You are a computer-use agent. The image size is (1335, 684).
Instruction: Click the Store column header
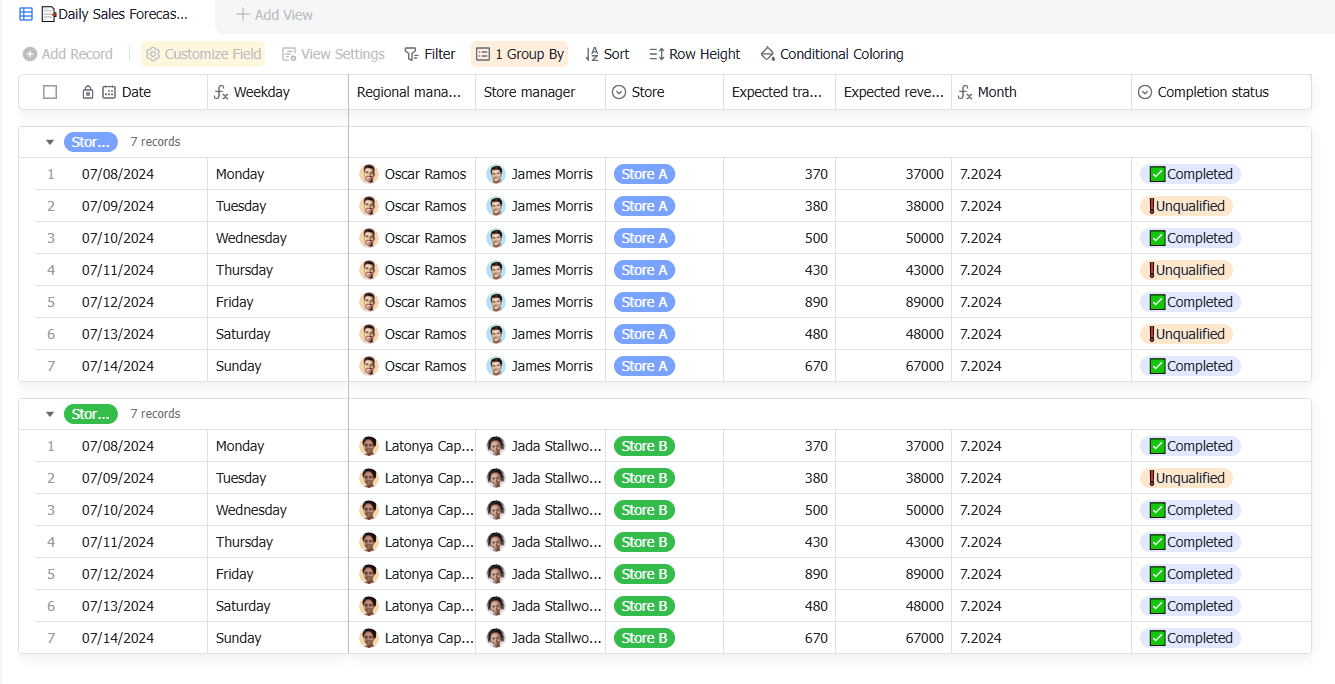[x=664, y=92]
